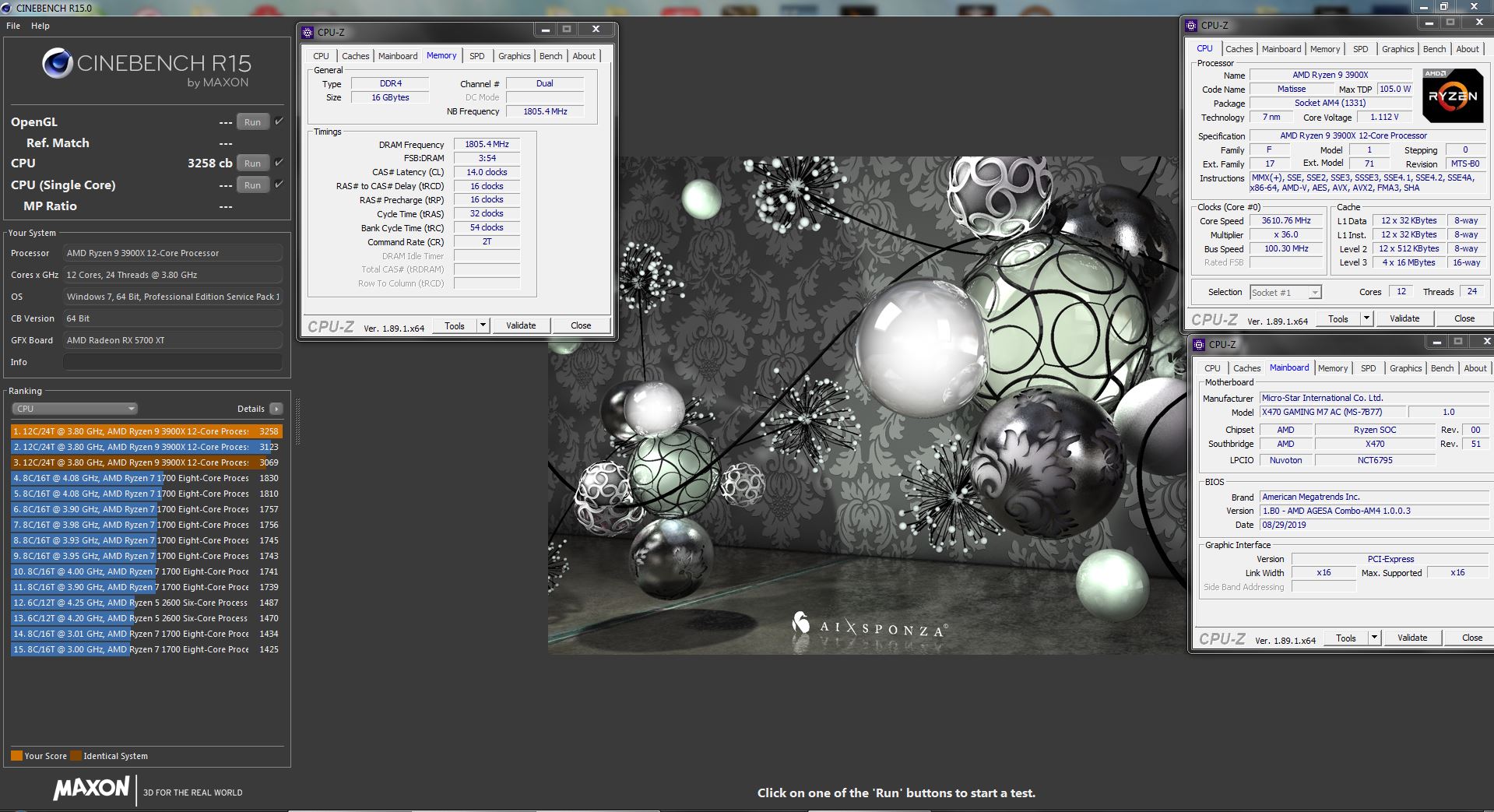Open Tools dropdown arrow in Memory CPU-Z window
Viewport: 1494px width, 812px height.
(483, 325)
